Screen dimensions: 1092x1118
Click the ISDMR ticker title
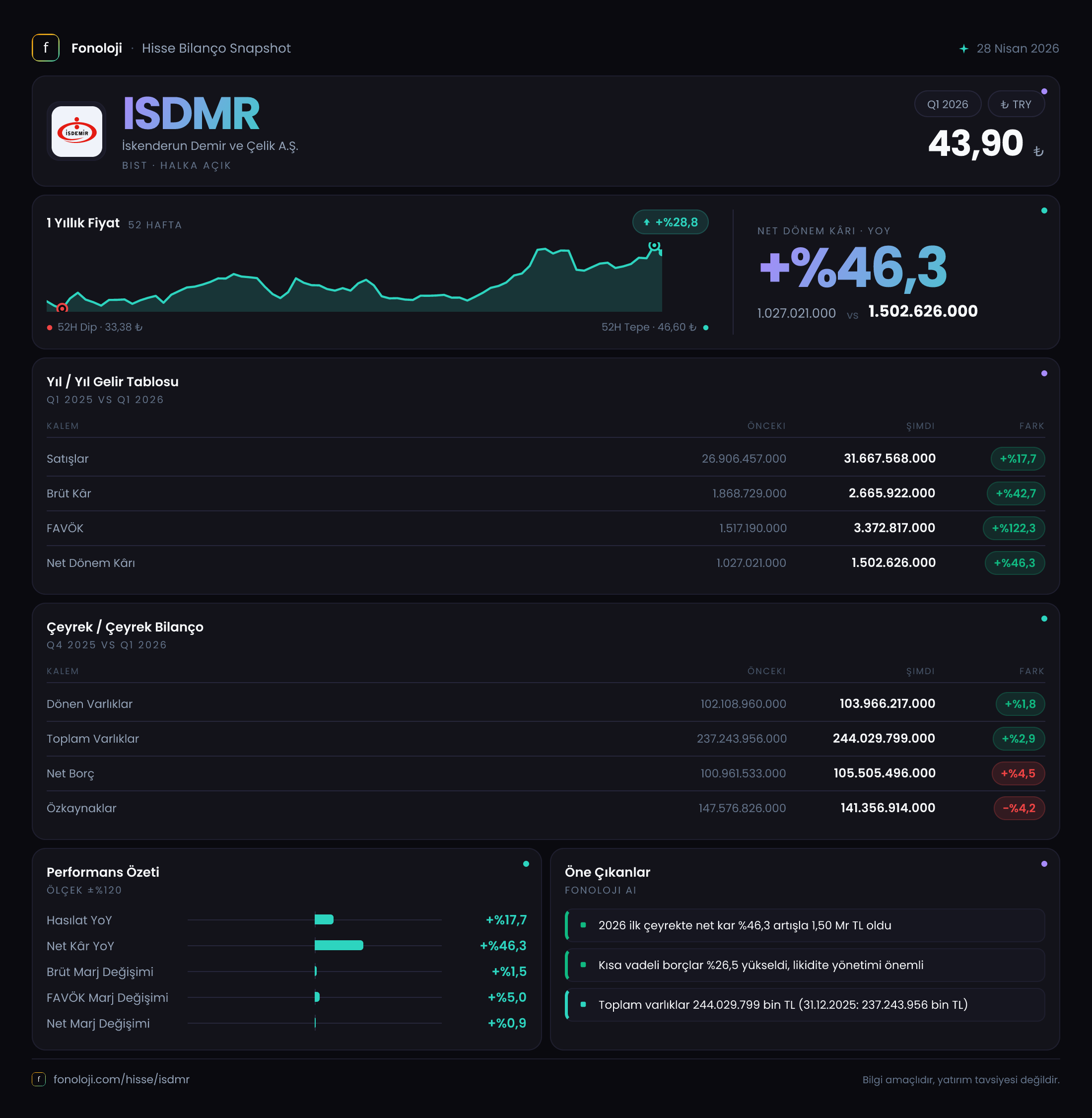point(191,114)
